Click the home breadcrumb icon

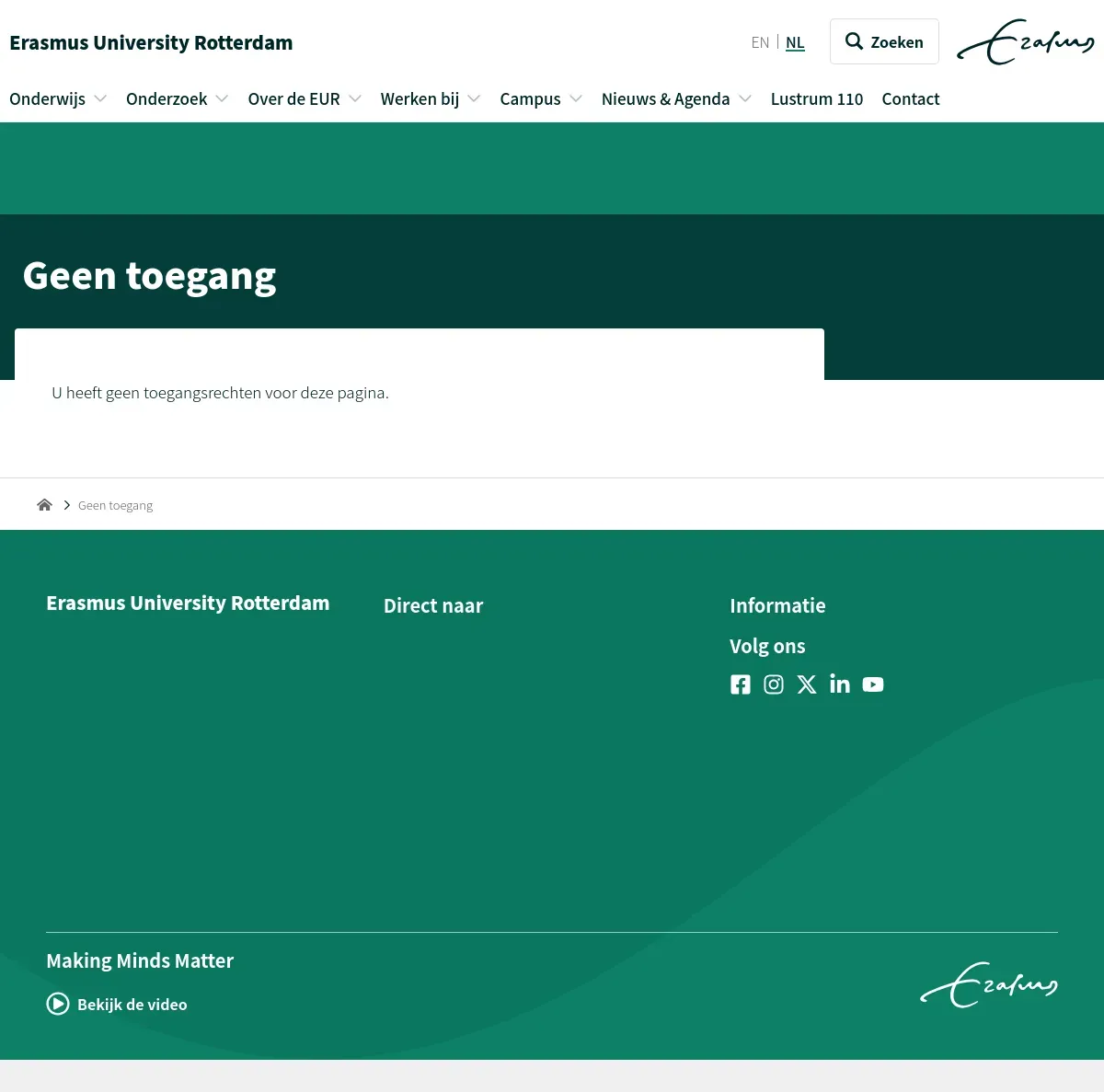pos(44,504)
